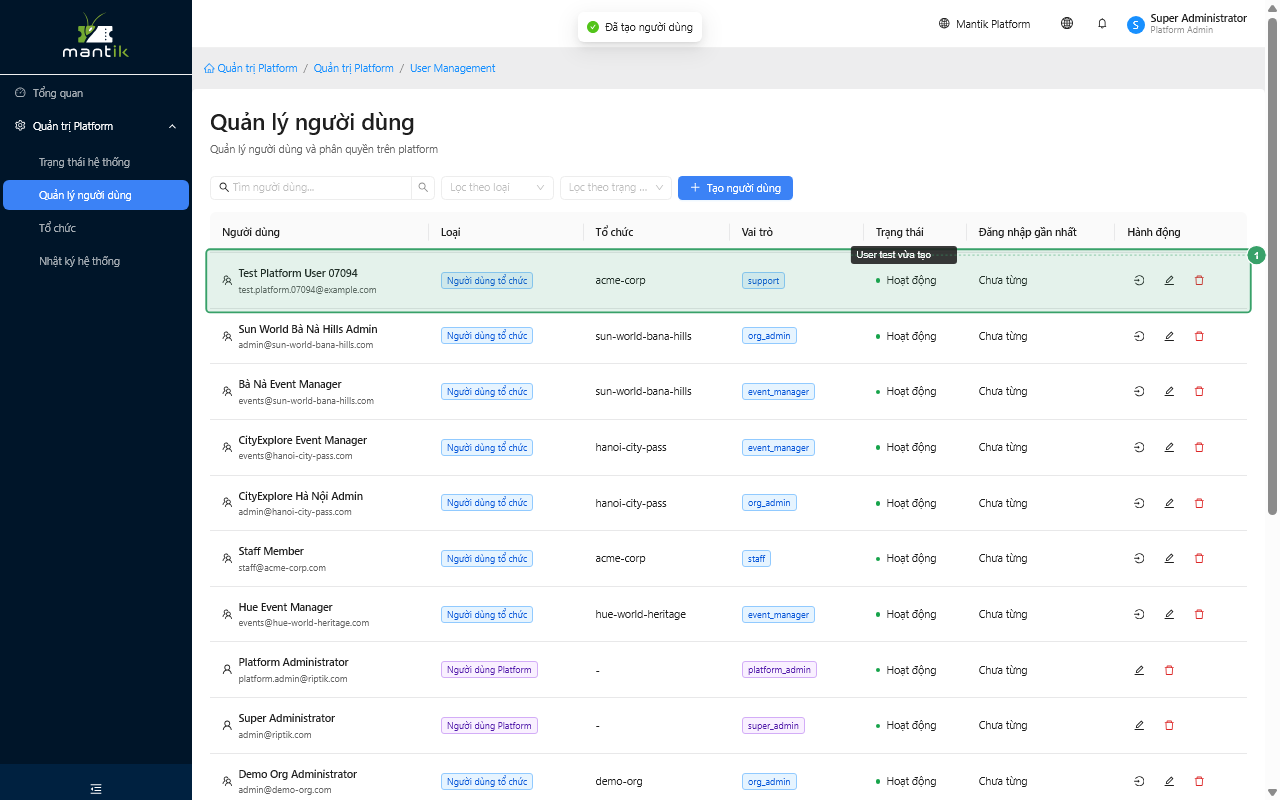Image resolution: width=1280 pixels, height=800 pixels.
Task: Click admin@riptik.com email text
Action: (x=275, y=735)
